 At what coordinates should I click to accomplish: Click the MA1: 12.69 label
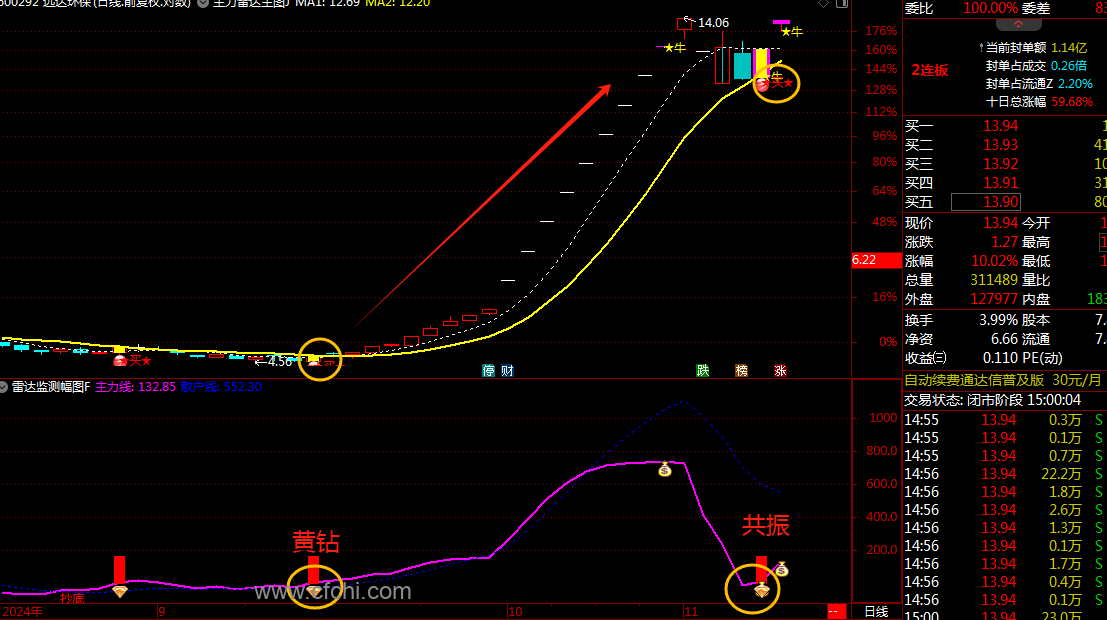[x=327, y=4]
